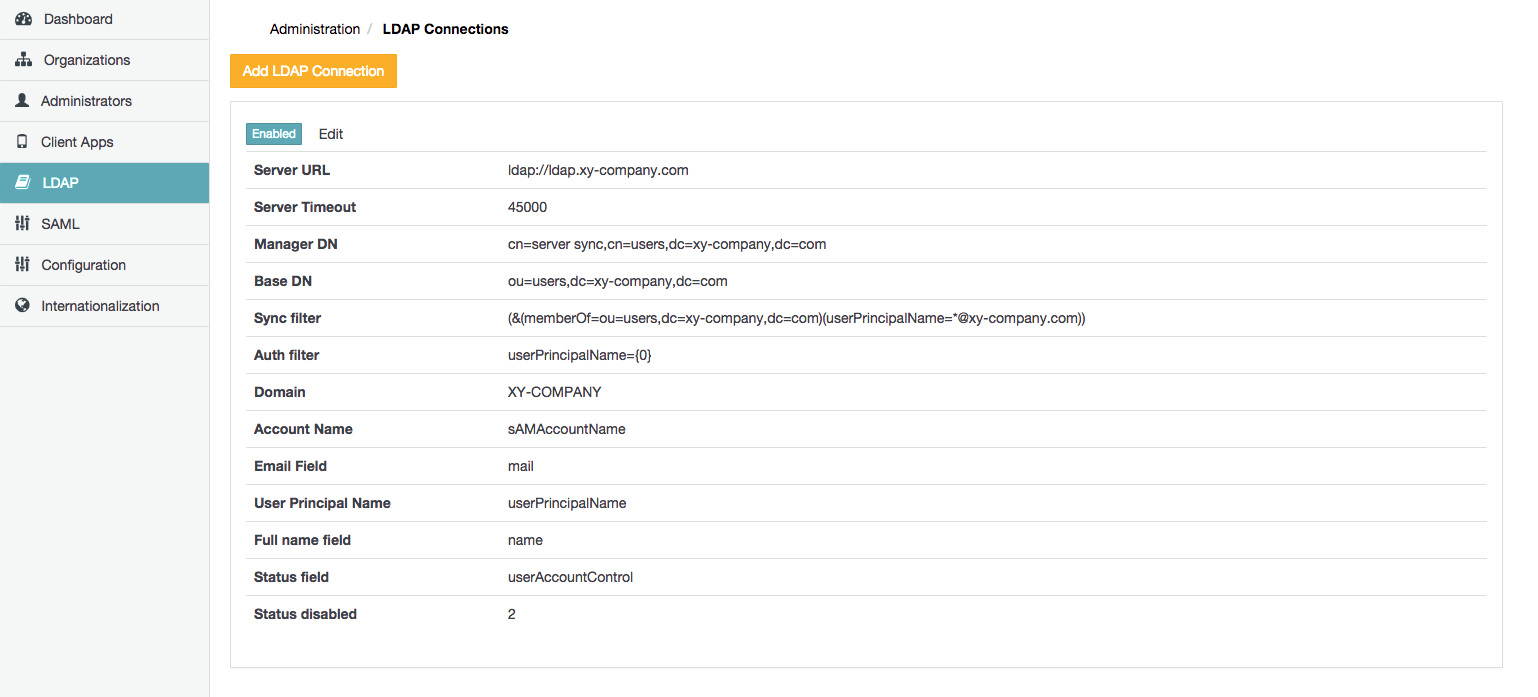Click the Client Apps mobile icon
The image size is (1538, 697).
click(22, 142)
